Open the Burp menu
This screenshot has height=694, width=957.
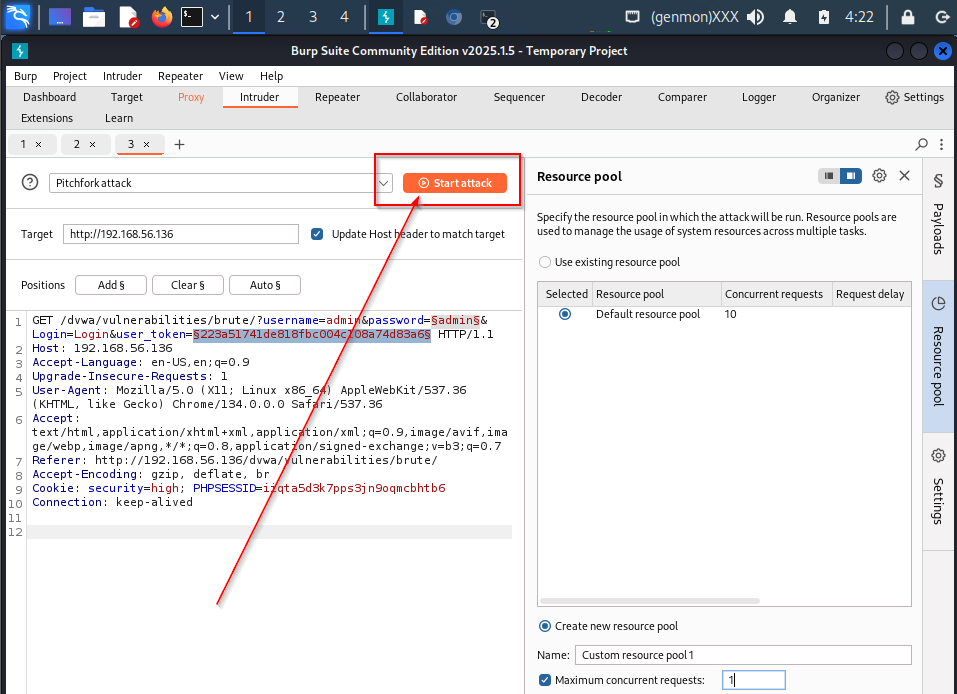[x=26, y=76]
